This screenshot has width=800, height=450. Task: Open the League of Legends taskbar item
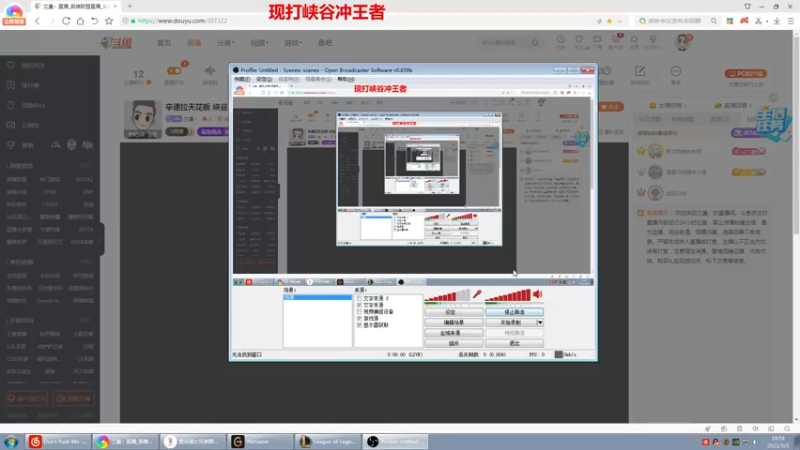(328, 441)
